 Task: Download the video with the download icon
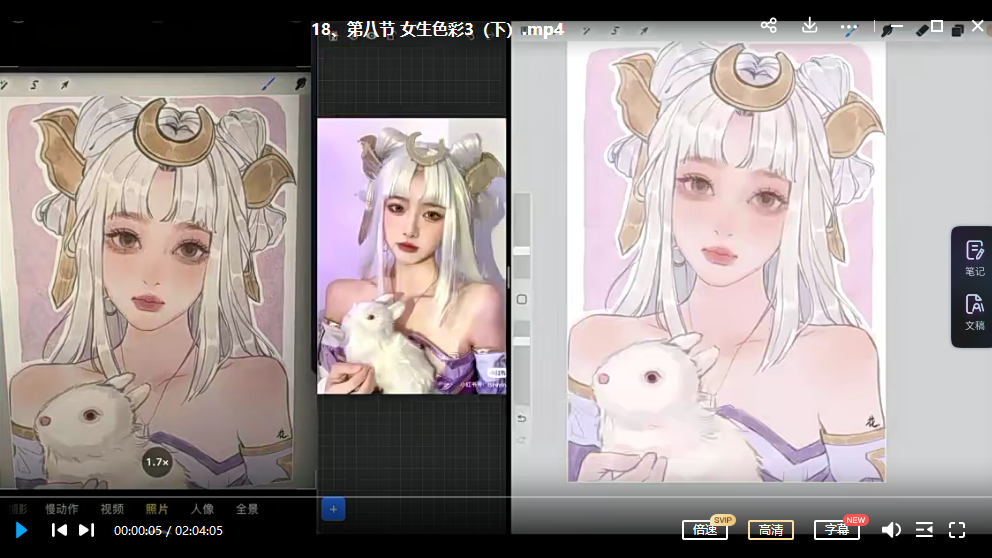click(809, 25)
